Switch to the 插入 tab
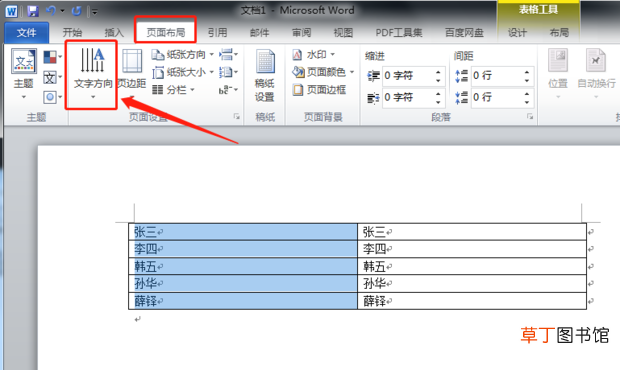The image size is (620, 370). pos(114,33)
